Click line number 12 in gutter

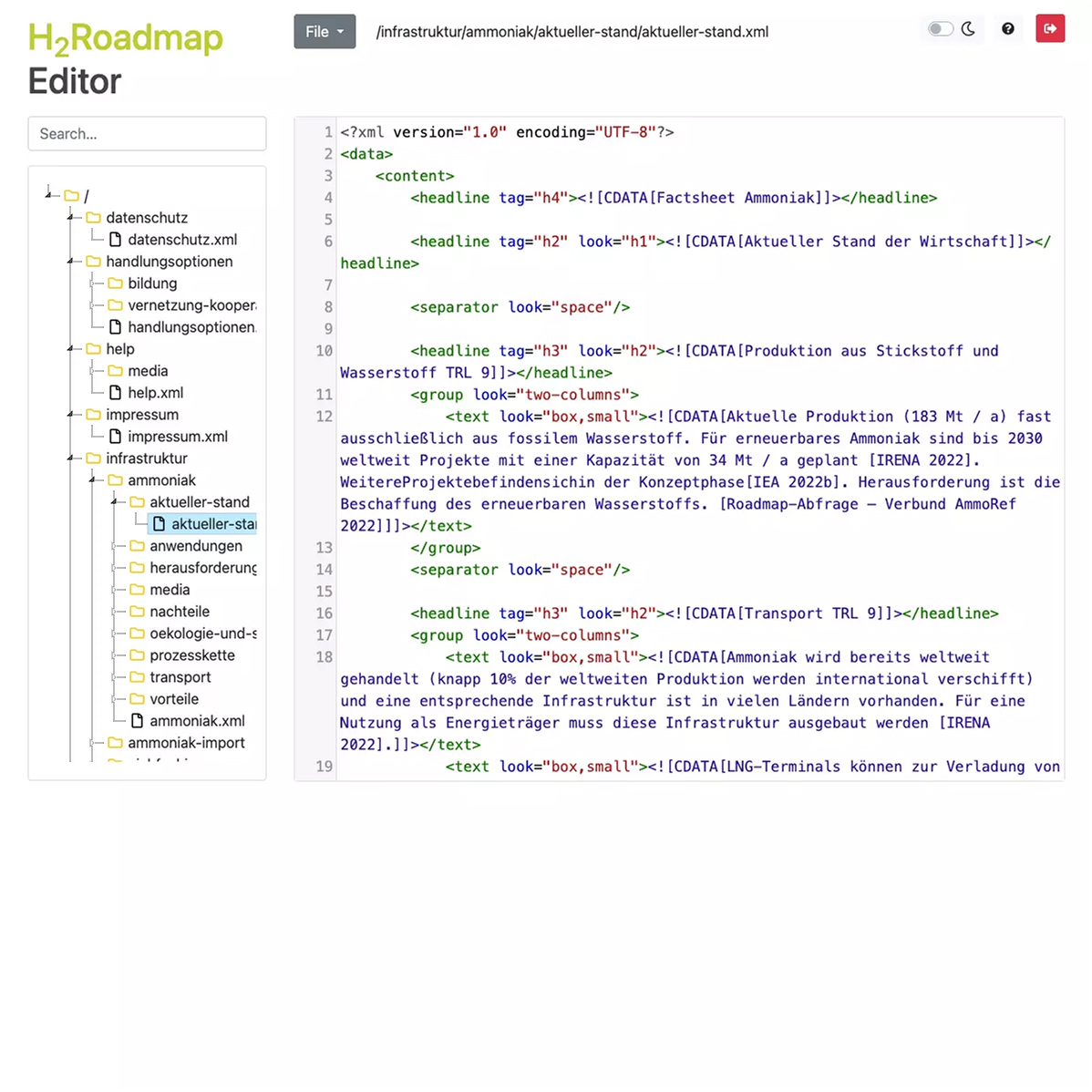click(324, 417)
